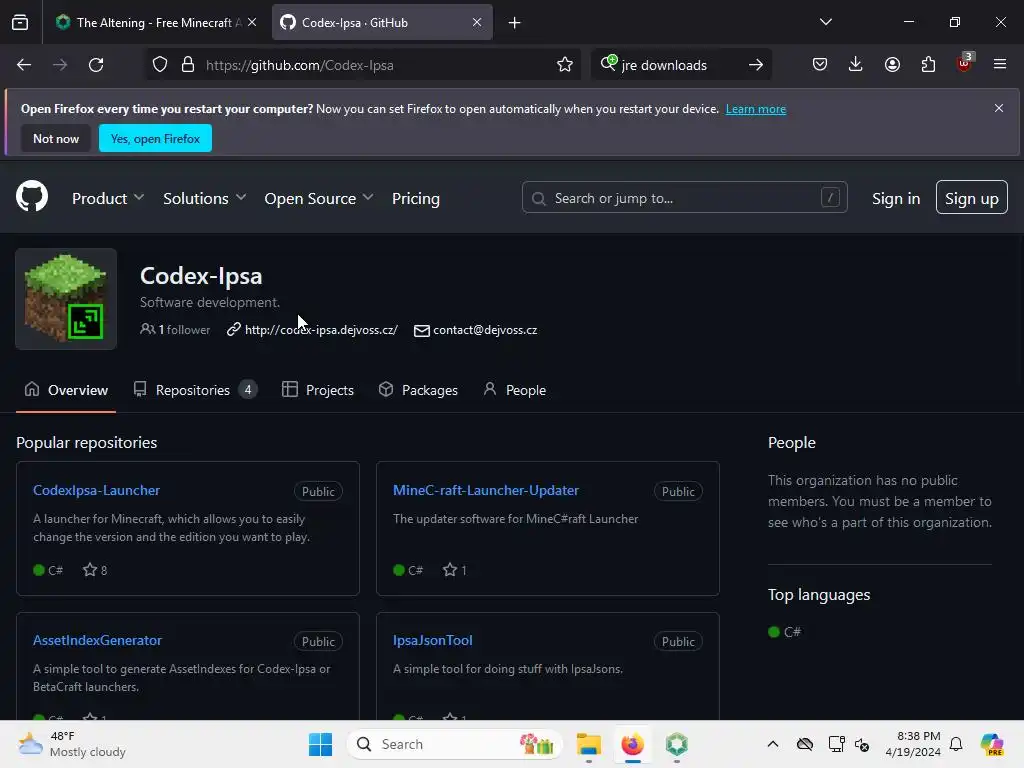Click the GitHub Octocat logo
The height and width of the screenshot is (768, 1024).
coord(32,196)
